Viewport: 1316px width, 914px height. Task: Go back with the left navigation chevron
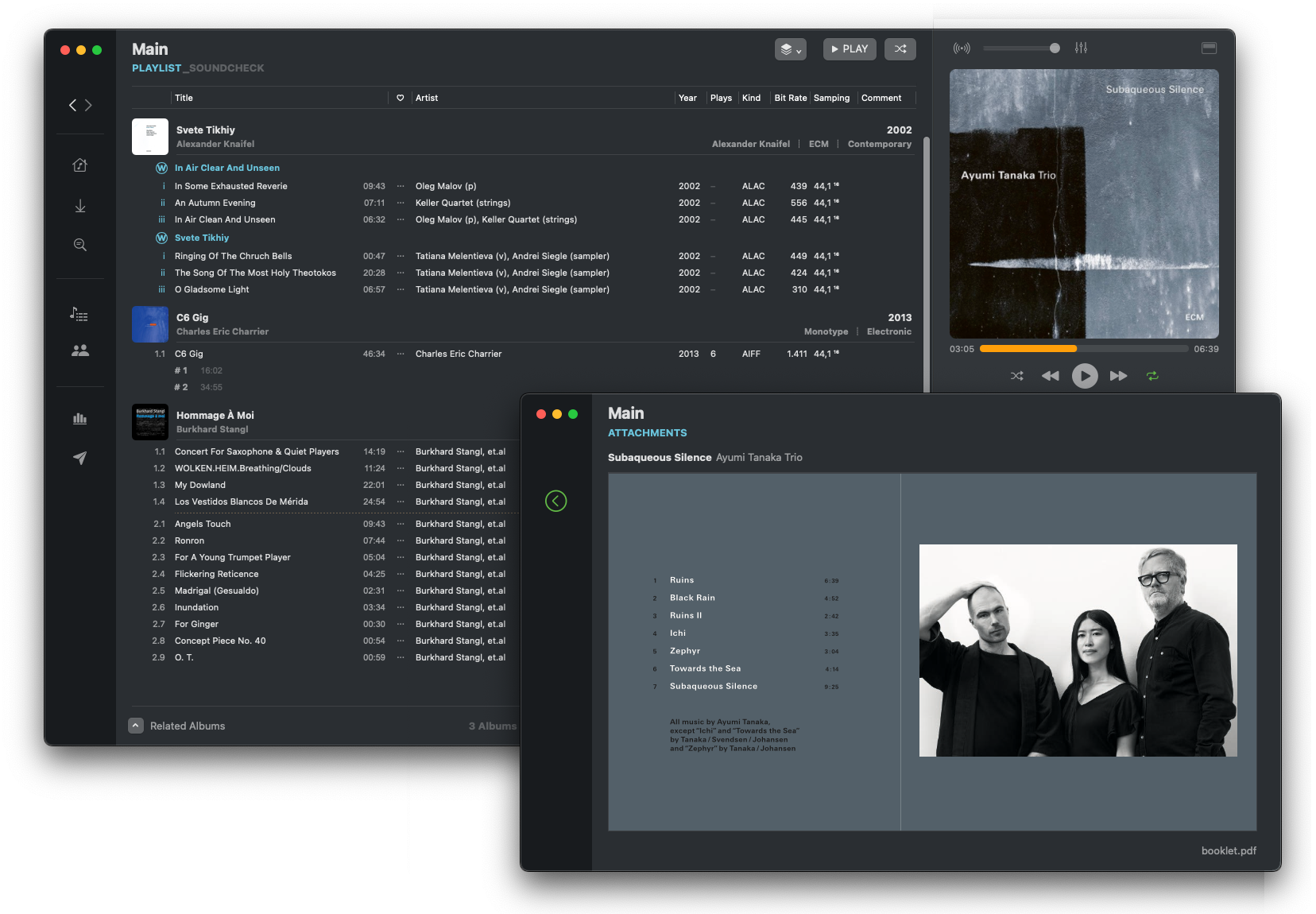coord(72,105)
